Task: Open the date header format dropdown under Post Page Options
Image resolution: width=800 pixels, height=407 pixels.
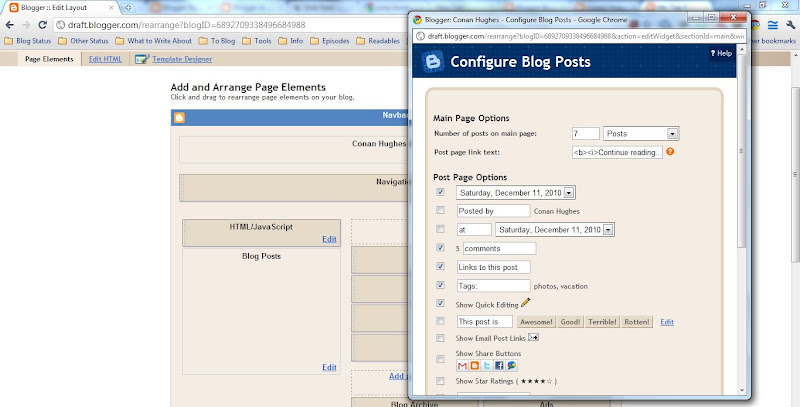Action: 516,193
